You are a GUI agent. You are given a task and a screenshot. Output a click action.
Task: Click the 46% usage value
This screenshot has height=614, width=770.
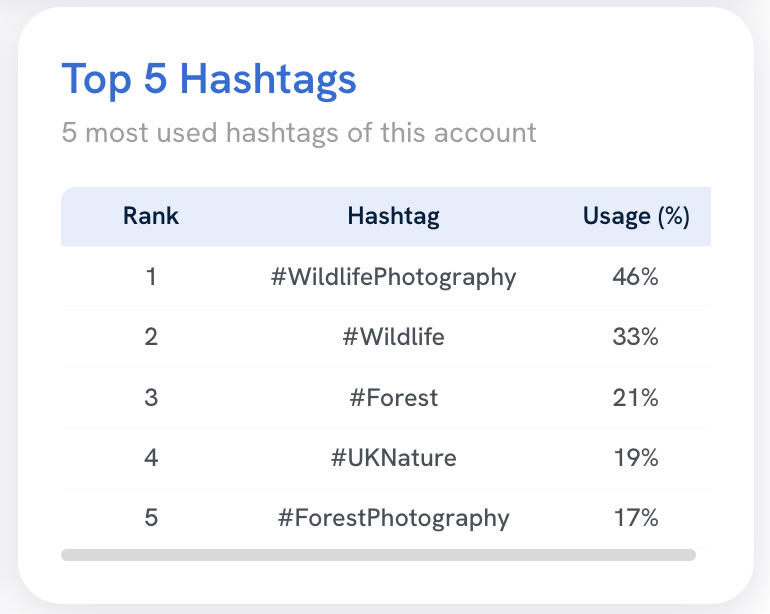(635, 277)
